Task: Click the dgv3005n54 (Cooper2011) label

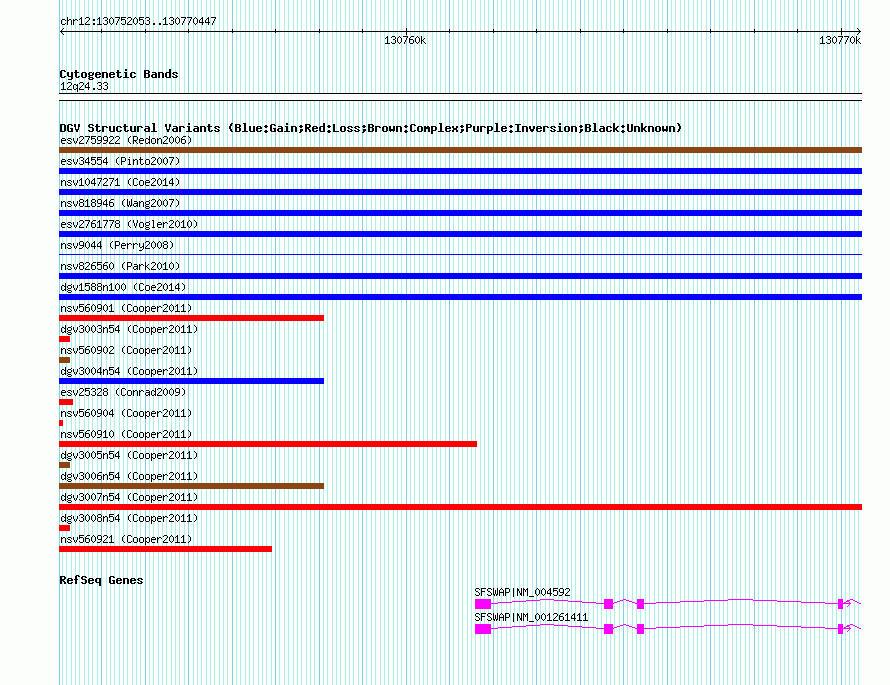Action: point(129,455)
